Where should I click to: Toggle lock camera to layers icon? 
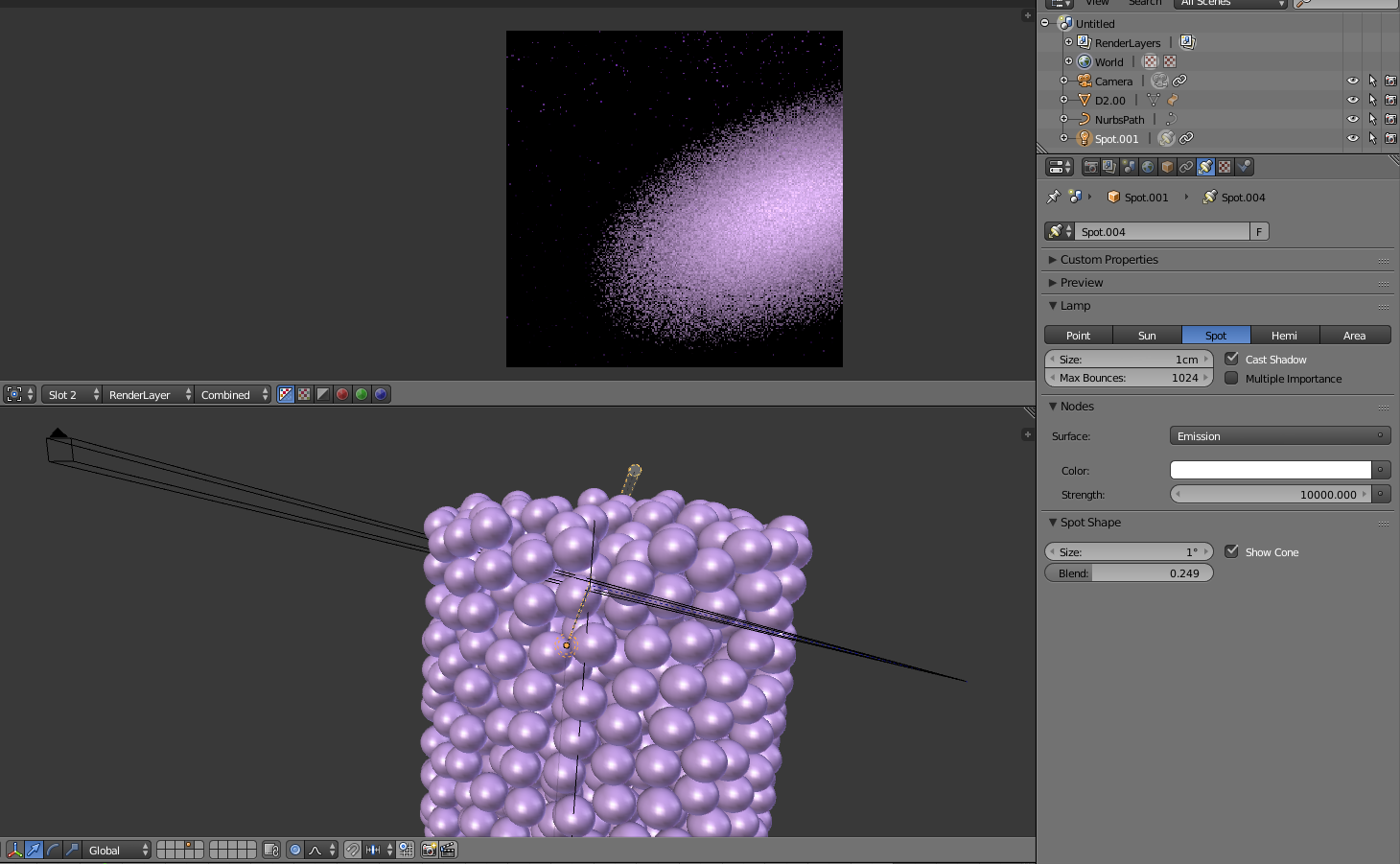tap(270, 850)
